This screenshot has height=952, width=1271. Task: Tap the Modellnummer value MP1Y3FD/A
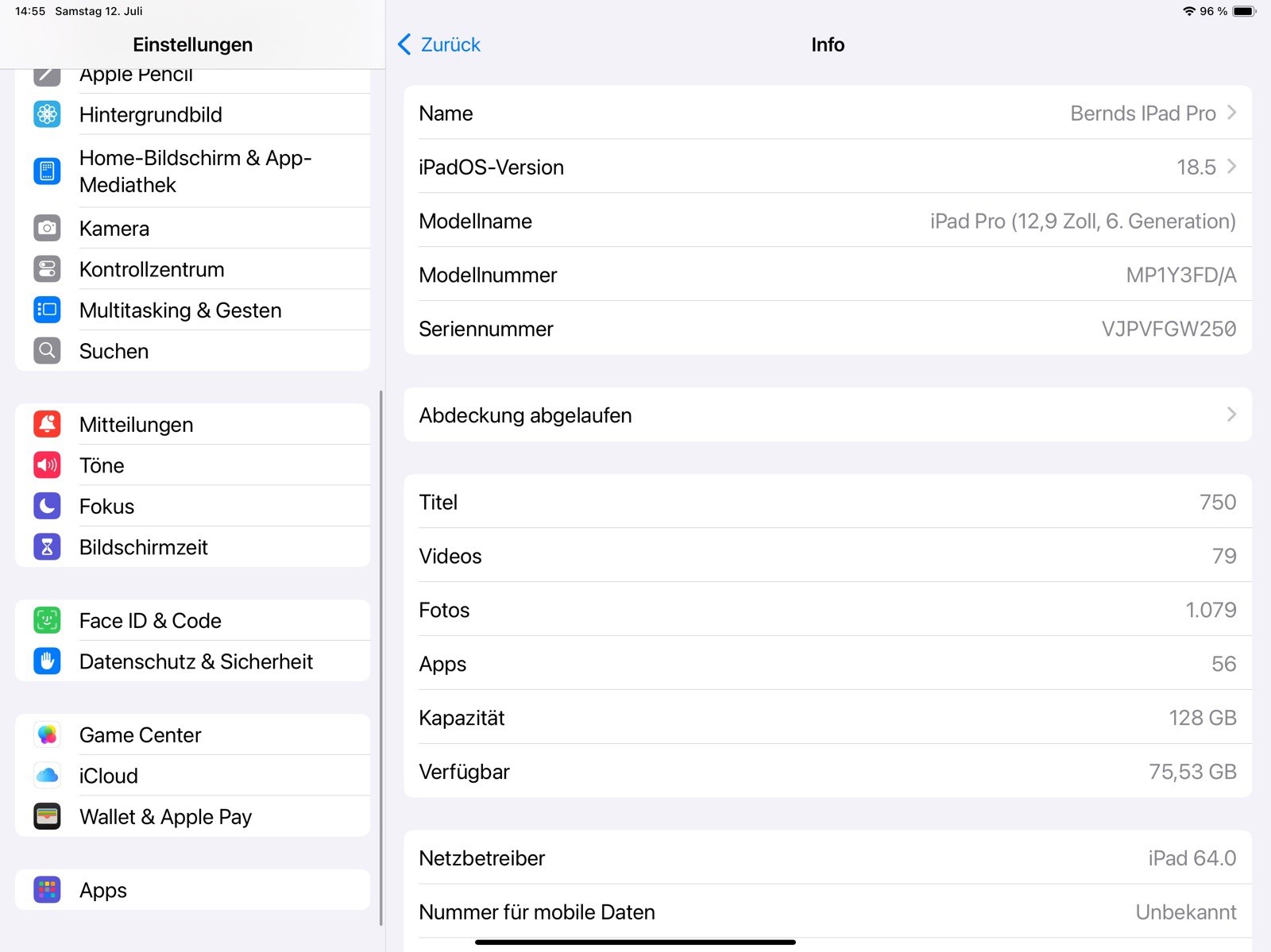[x=1181, y=276]
